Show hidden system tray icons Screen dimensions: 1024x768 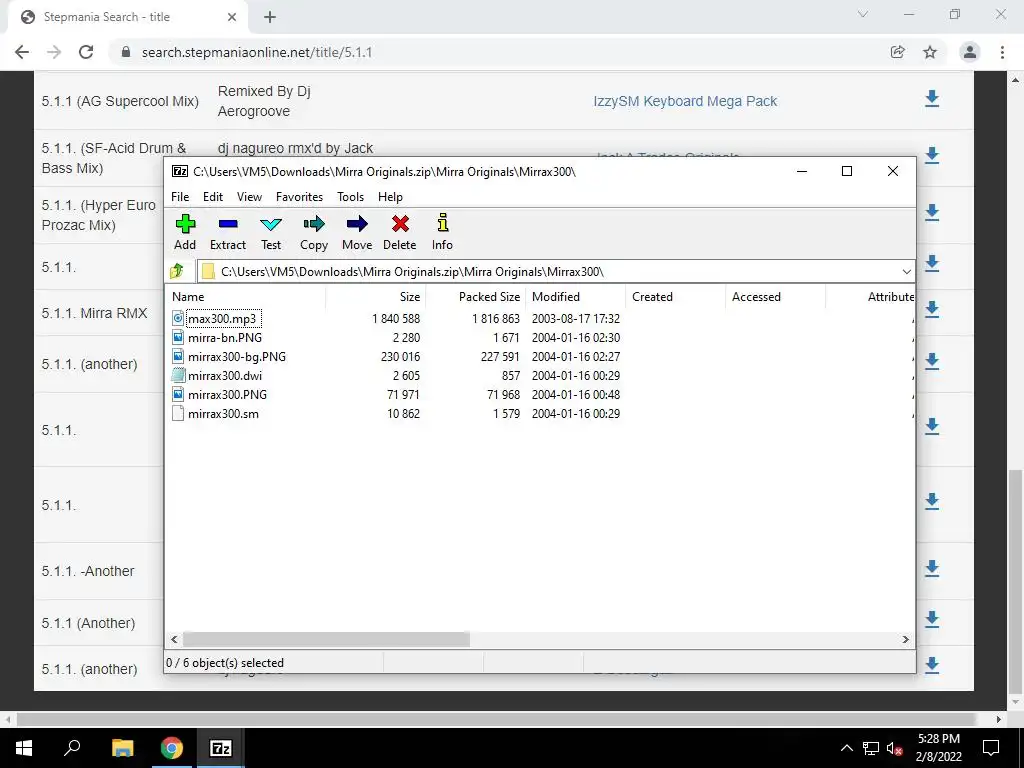point(846,748)
